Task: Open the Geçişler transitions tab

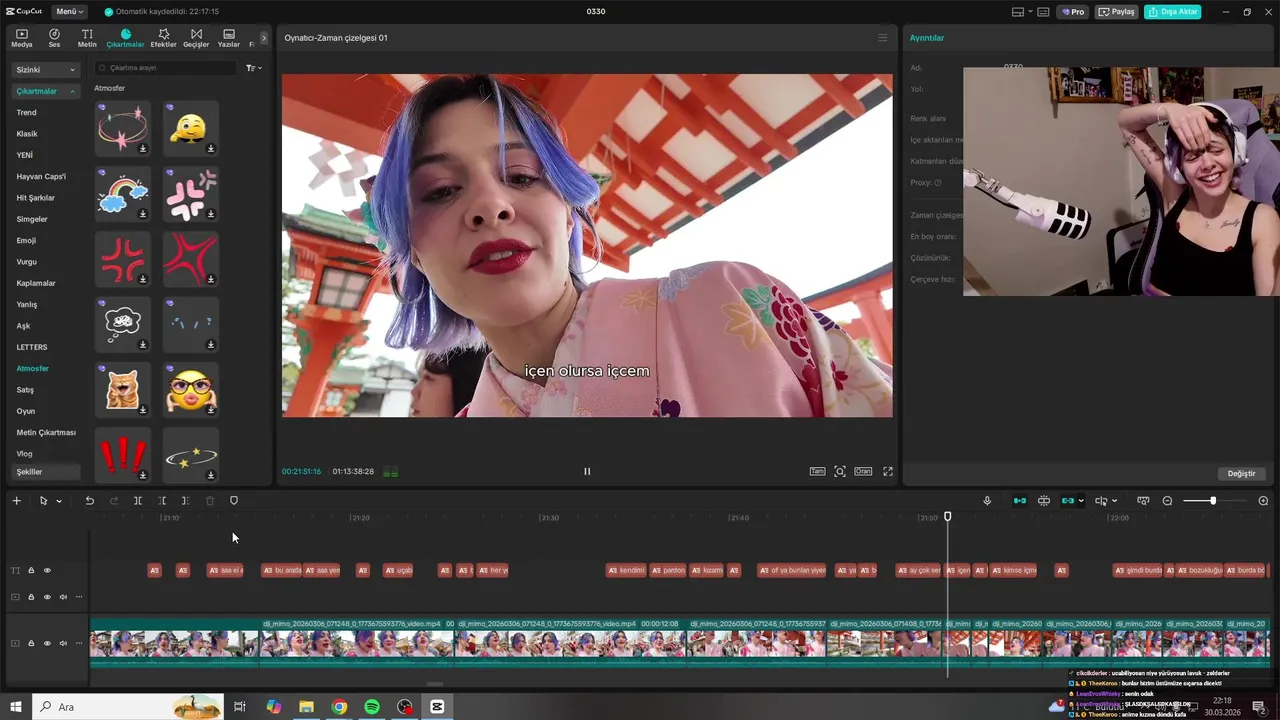Action: click(196, 38)
